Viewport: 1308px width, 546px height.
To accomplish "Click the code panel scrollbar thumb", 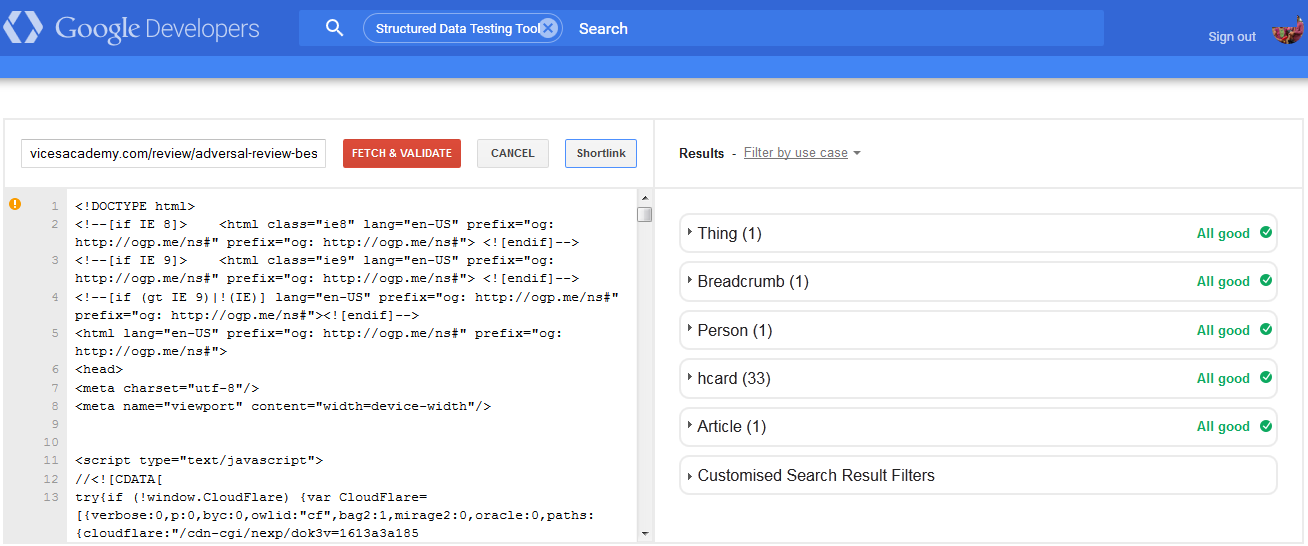I will (x=645, y=214).
